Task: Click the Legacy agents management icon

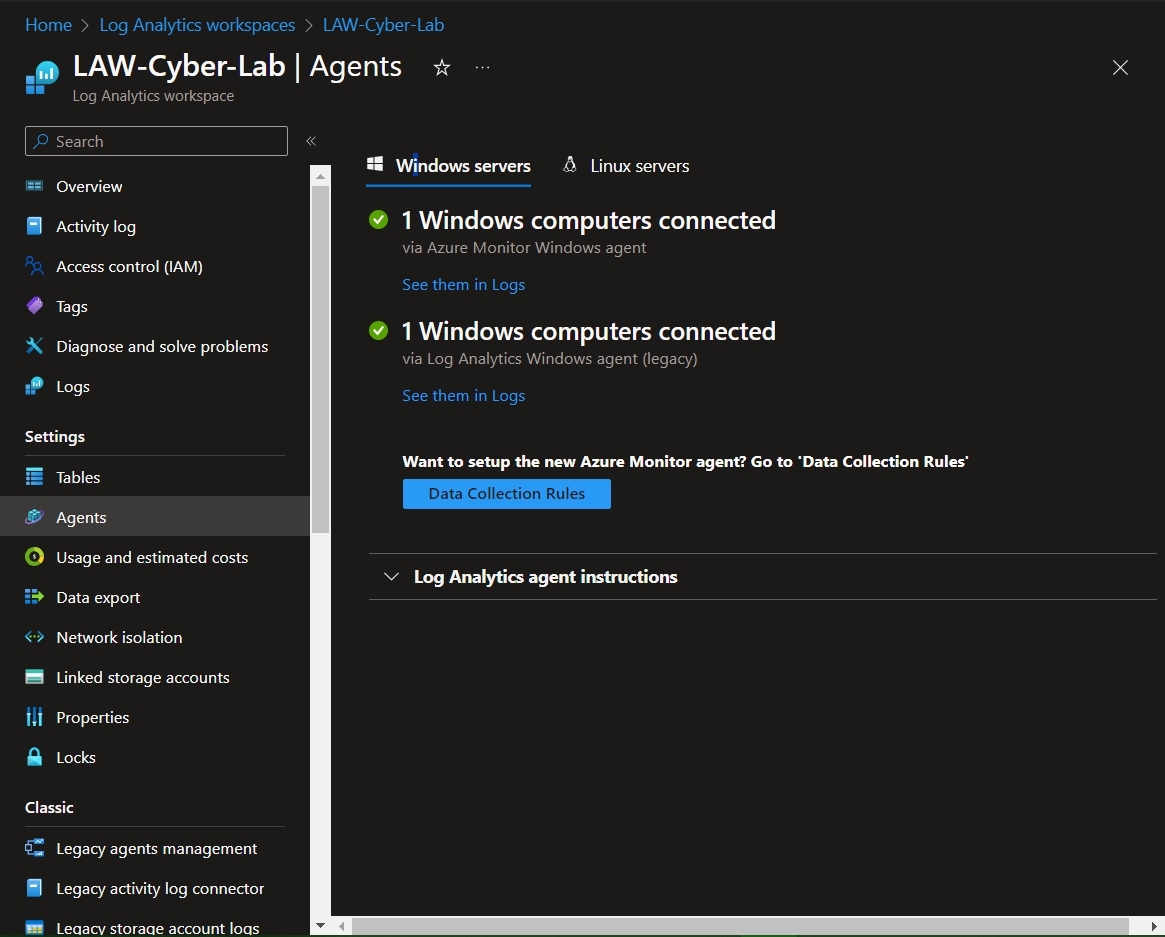Action: coord(34,849)
